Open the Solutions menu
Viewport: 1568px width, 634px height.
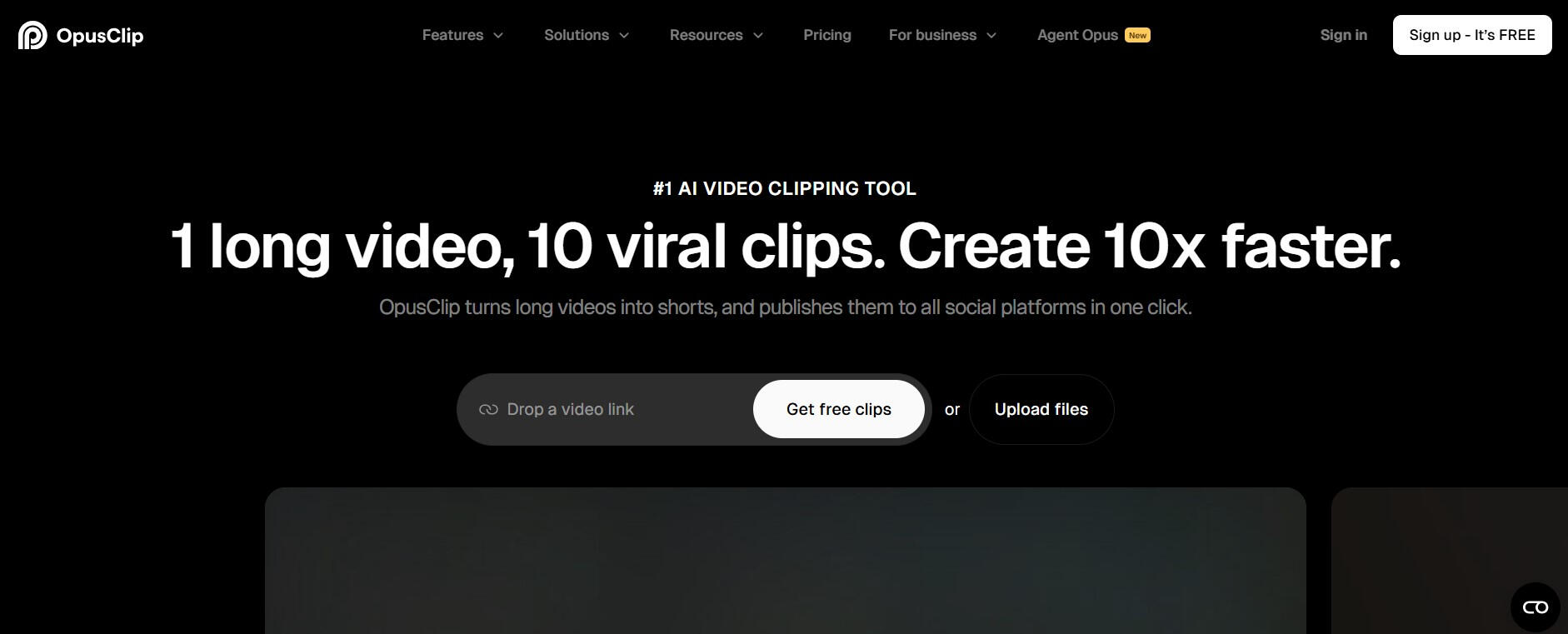pyautogui.click(x=576, y=35)
